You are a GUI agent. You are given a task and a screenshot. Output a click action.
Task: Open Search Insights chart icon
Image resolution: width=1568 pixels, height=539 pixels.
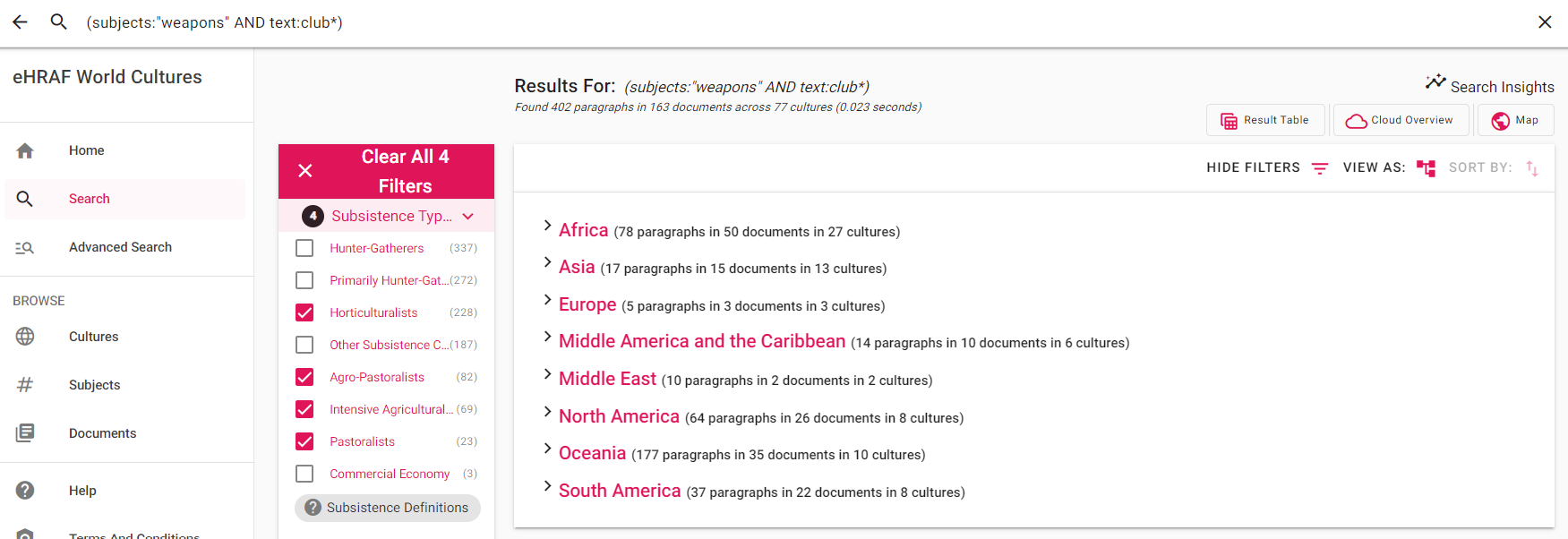[1435, 83]
